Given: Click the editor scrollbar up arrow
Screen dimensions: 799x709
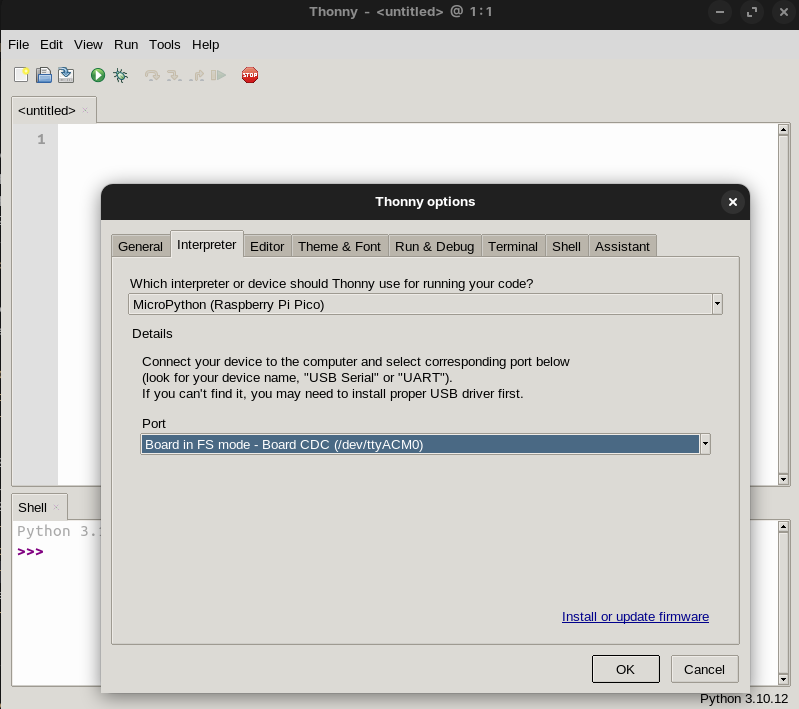Looking at the screenshot, I should click(784, 129).
